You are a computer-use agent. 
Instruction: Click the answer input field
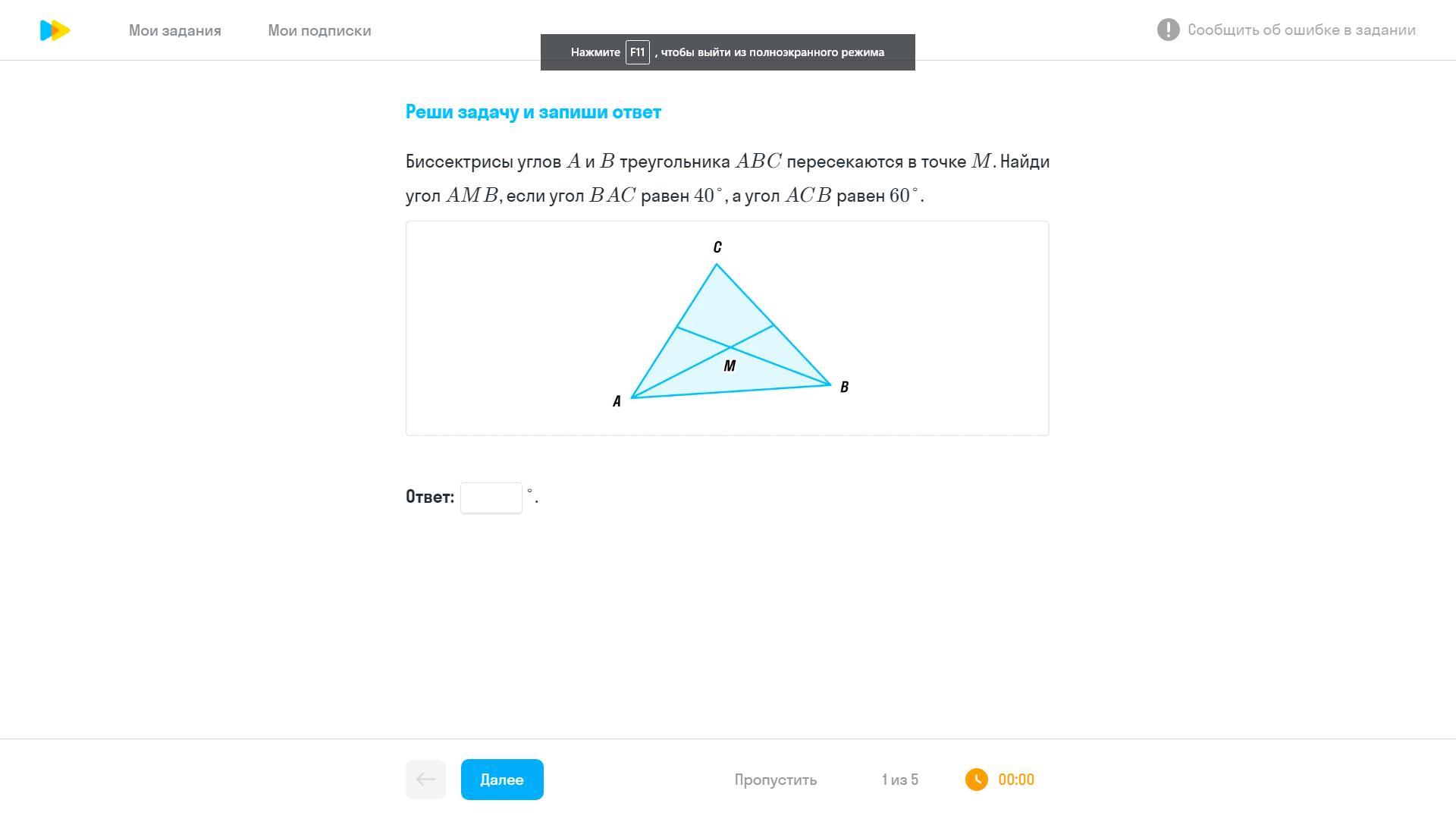tap(491, 497)
